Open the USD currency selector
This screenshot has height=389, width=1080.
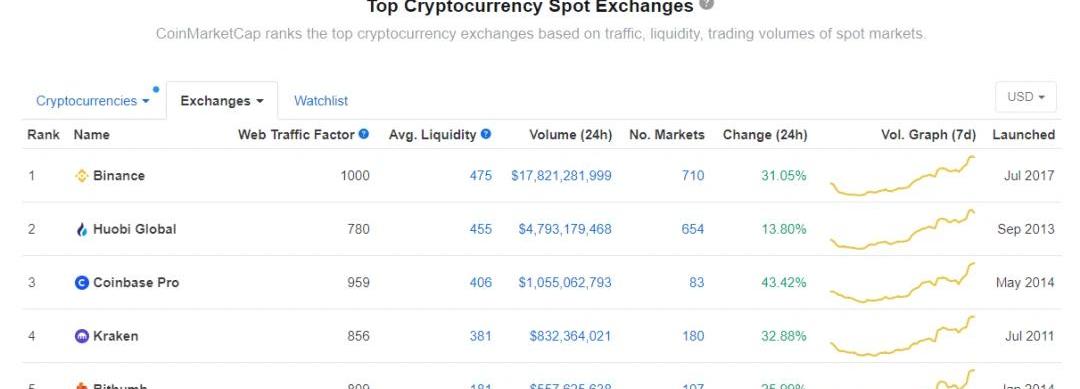[x=1026, y=97]
